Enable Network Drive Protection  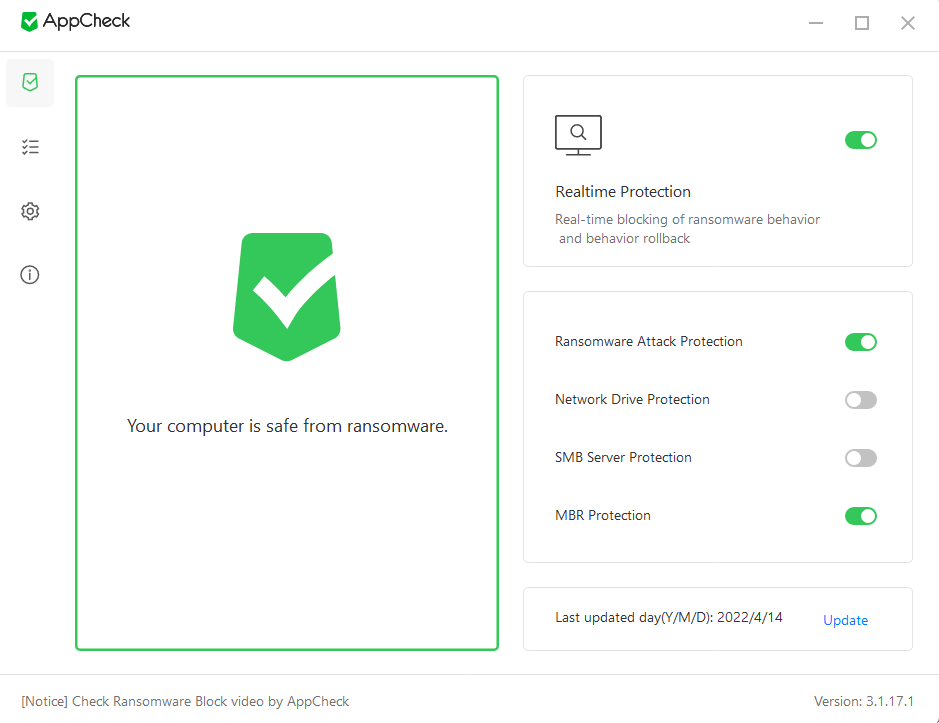point(860,400)
